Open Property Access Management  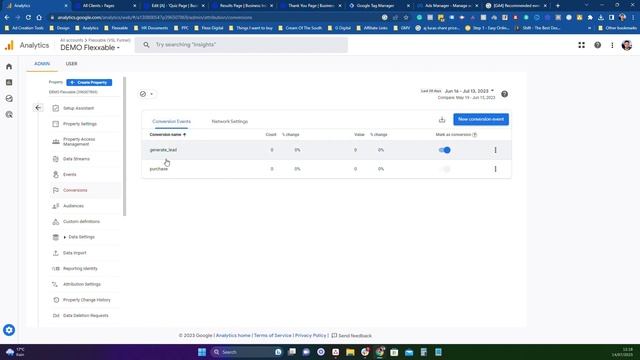pos(79,142)
